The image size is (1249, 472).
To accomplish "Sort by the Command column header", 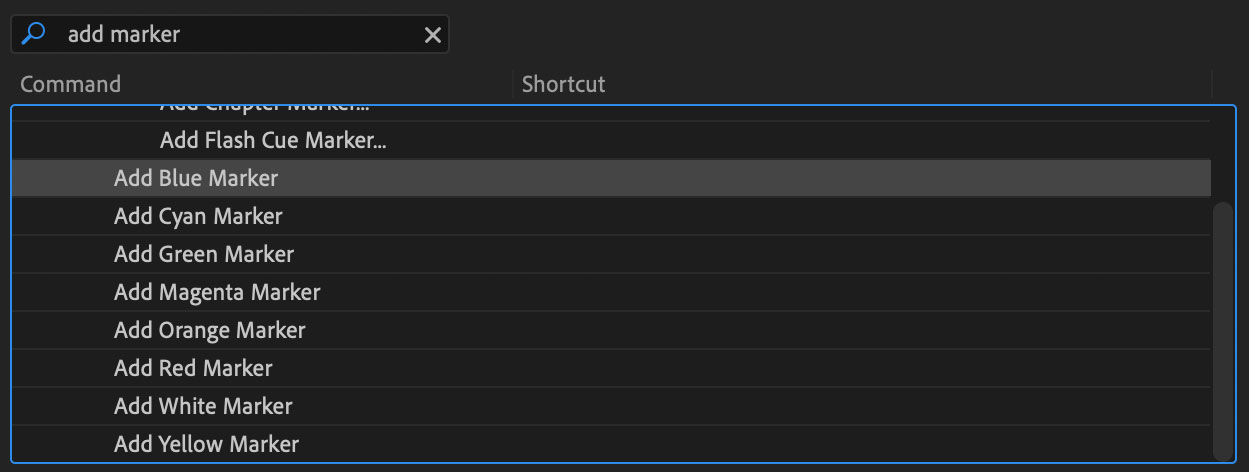I will [70, 84].
